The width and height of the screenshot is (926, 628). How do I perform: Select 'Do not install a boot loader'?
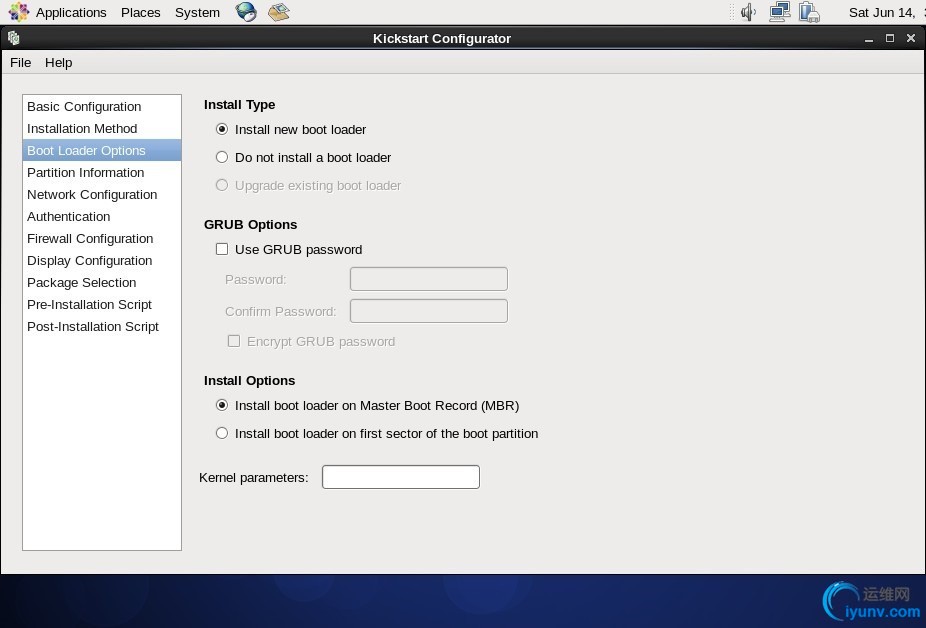(222, 157)
